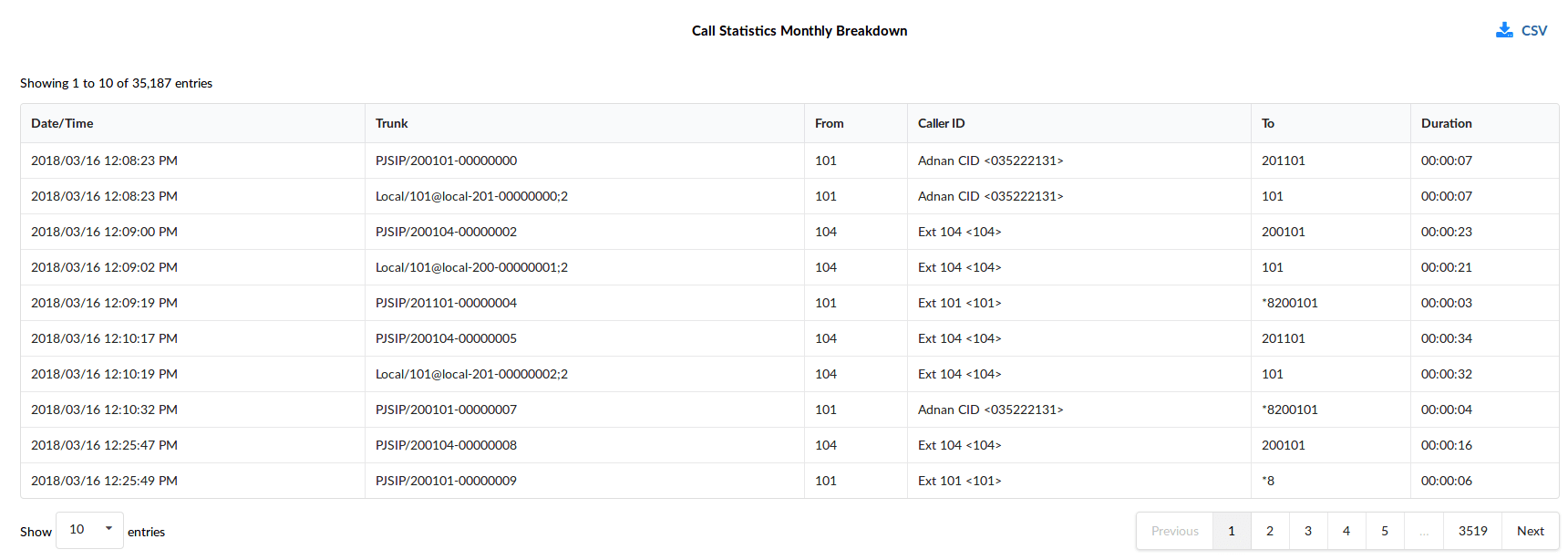Click the Previous pagination button

1175,531
